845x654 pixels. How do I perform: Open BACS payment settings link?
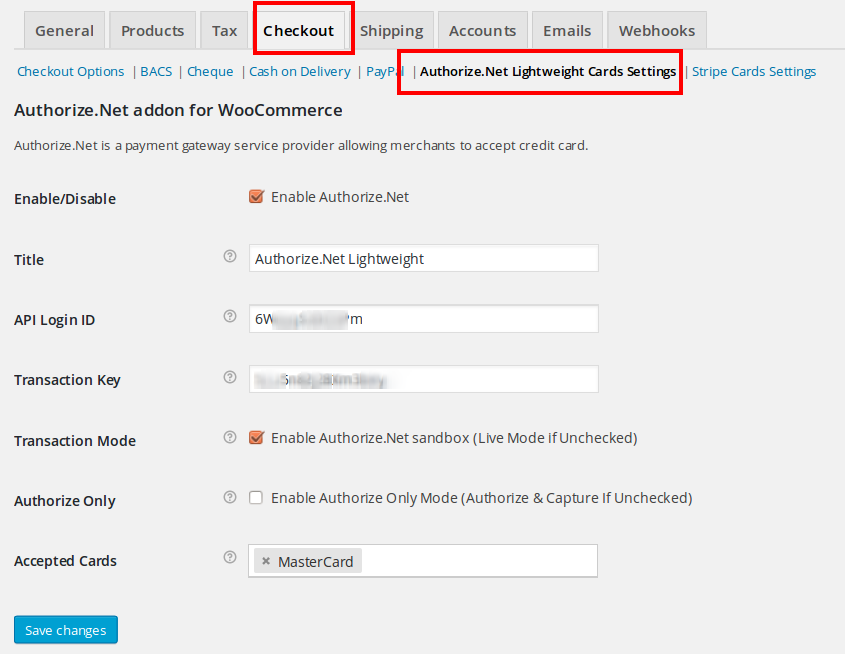156,72
